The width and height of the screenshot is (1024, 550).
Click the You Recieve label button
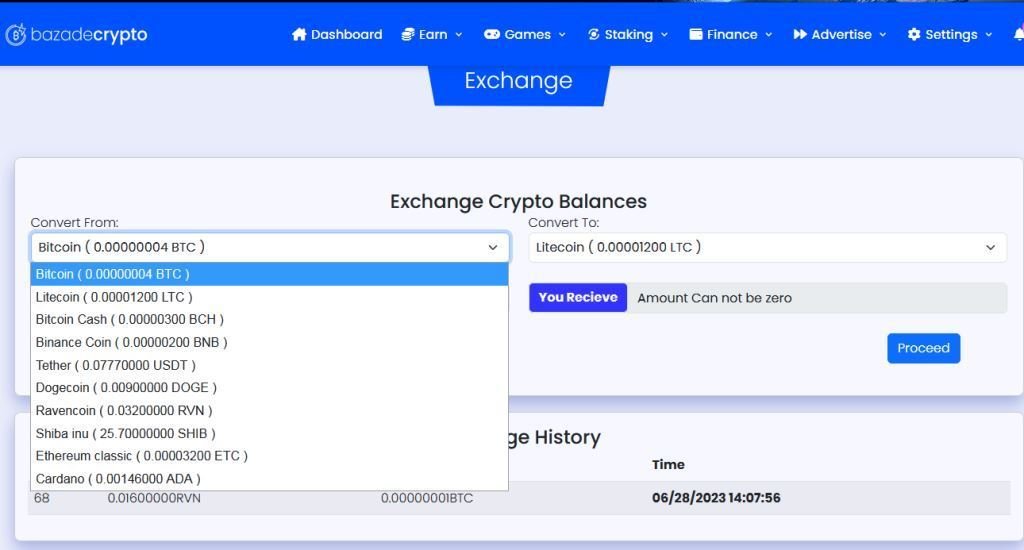click(578, 298)
